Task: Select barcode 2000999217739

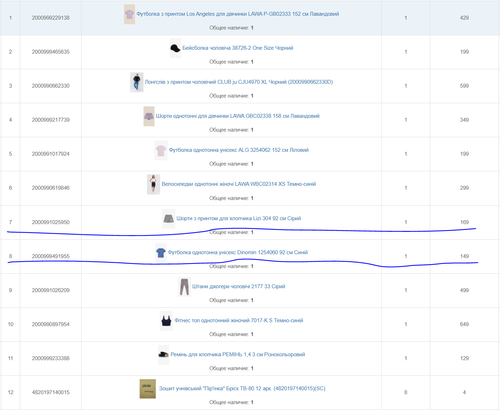Action: coord(51,120)
